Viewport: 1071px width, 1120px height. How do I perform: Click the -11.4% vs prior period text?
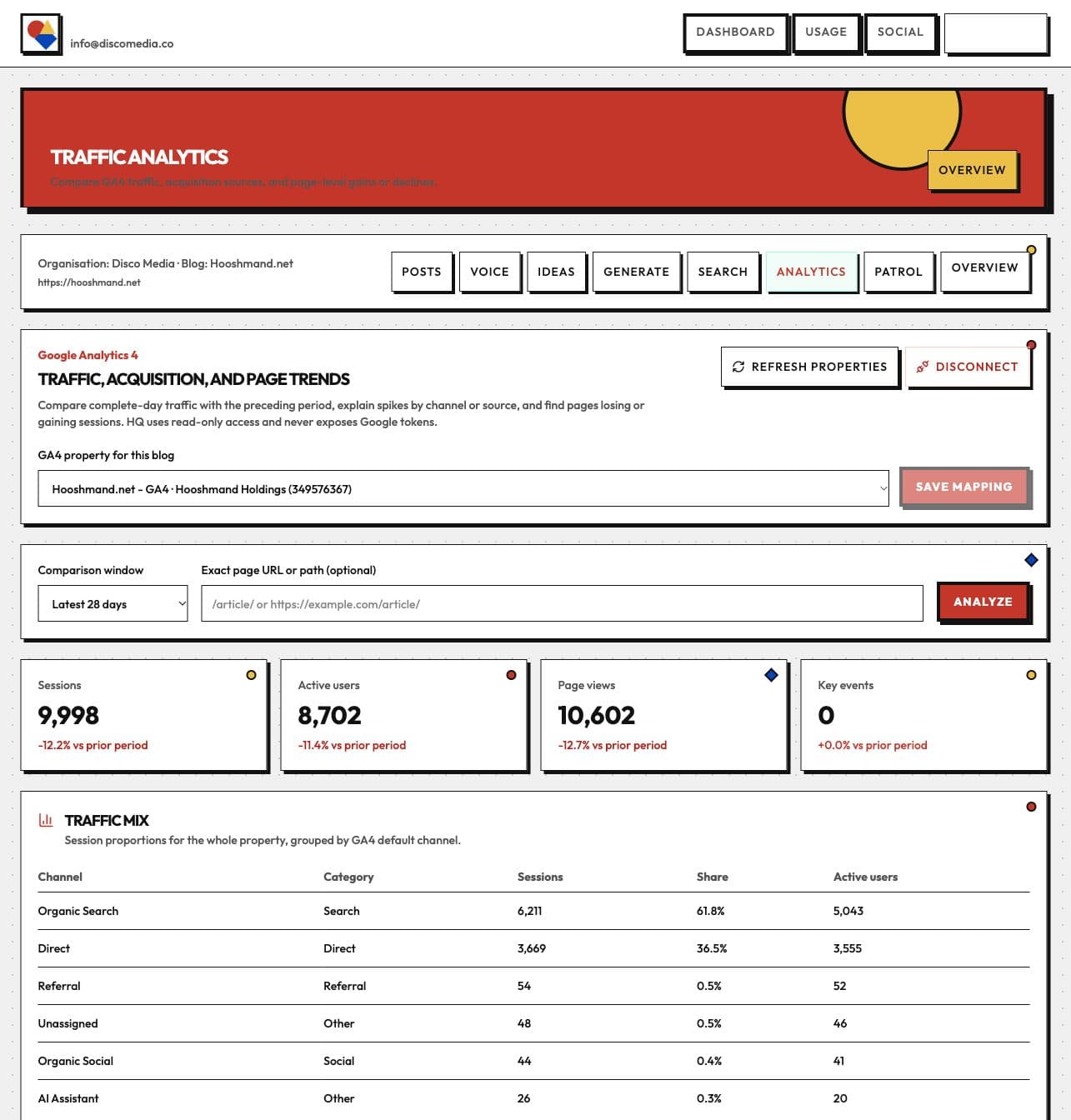pos(352,745)
